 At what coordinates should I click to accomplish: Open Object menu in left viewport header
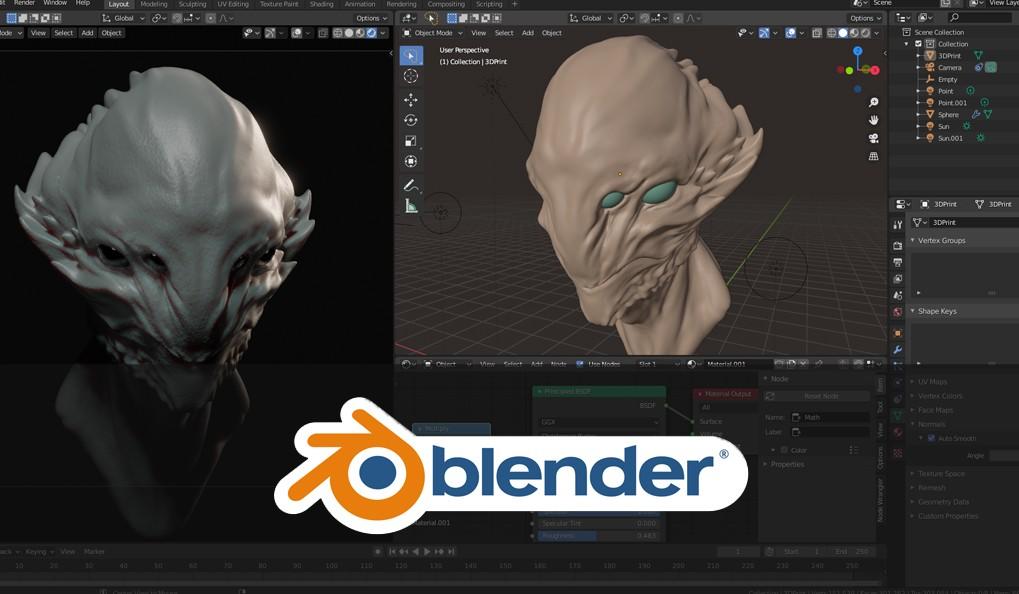pyautogui.click(x=111, y=32)
